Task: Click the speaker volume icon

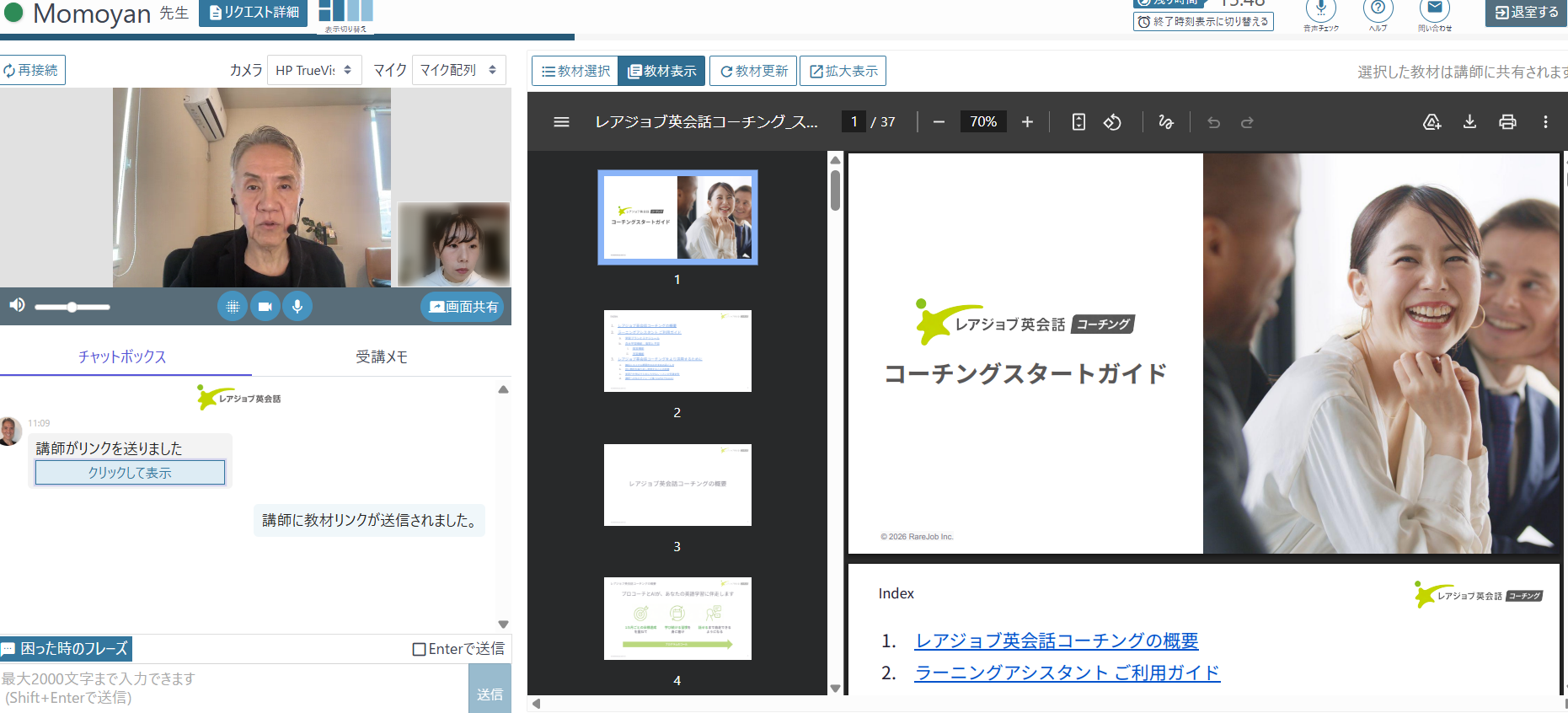Action: (x=17, y=305)
